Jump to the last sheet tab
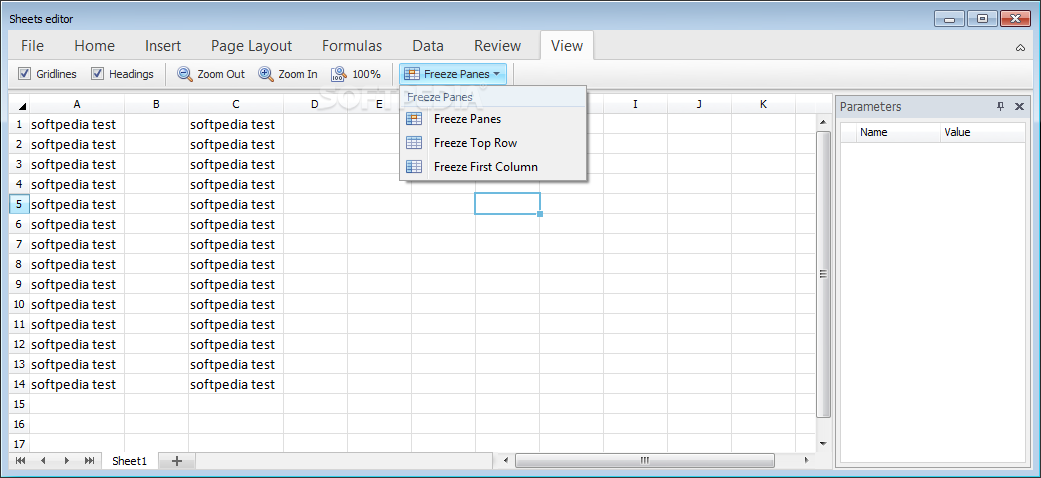This screenshot has height=478, width=1041. pos(89,461)
